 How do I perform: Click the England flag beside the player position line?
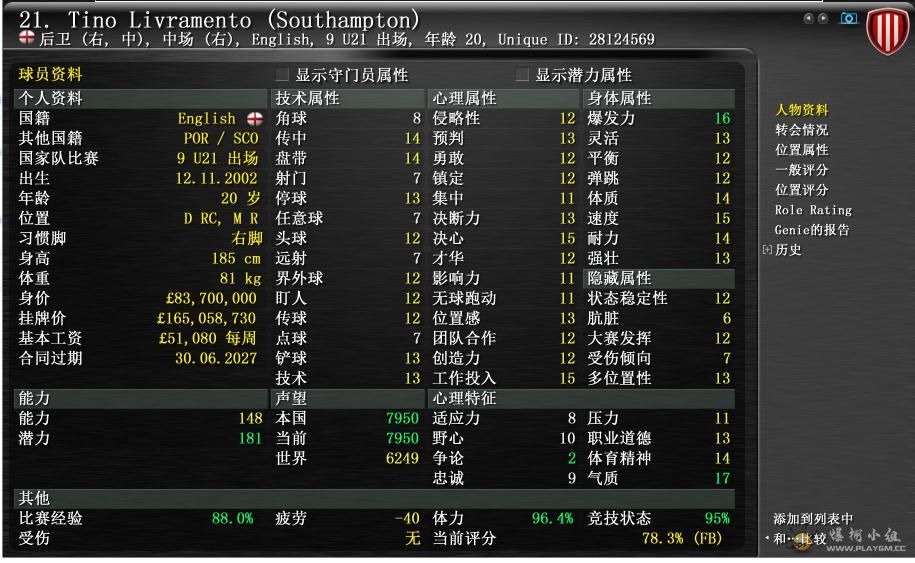26,38
